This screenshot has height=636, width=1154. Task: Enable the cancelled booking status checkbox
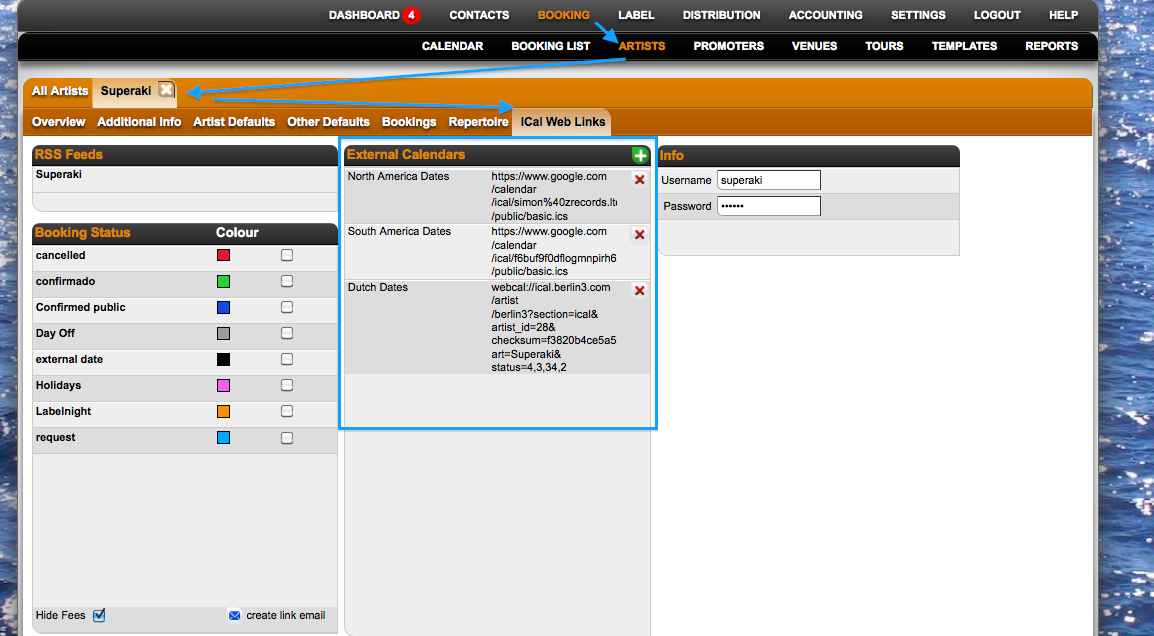tap(287, 255)
